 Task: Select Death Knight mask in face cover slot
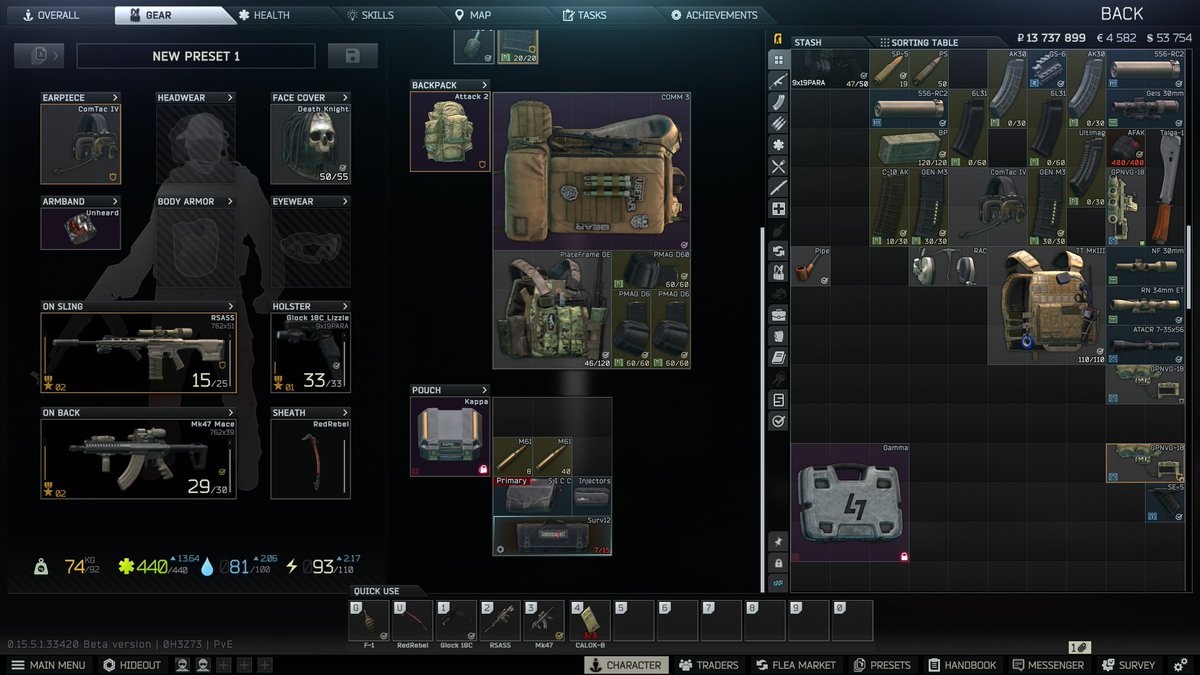click(311, 143)
